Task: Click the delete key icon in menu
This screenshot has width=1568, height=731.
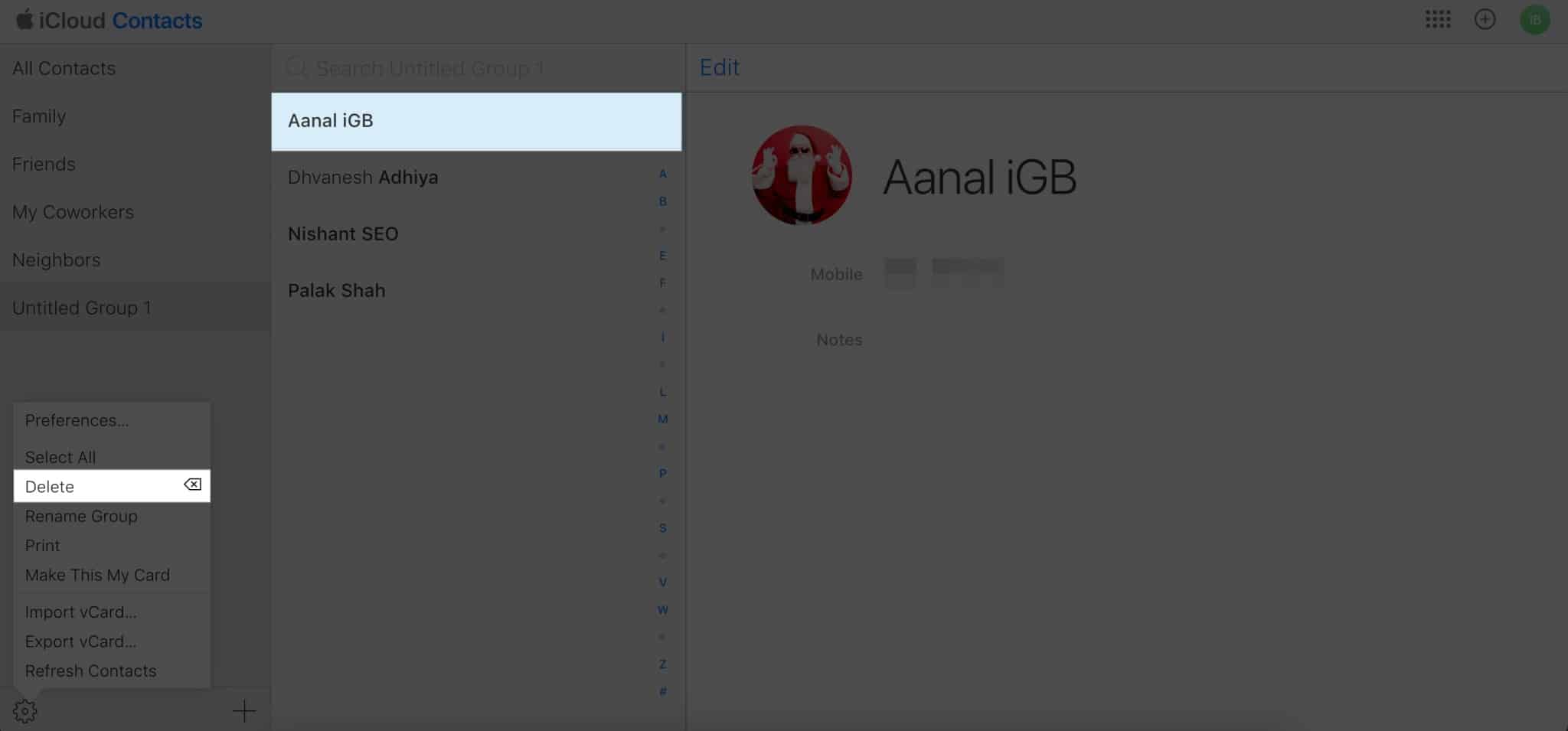Action: click(x=192, y=485)
